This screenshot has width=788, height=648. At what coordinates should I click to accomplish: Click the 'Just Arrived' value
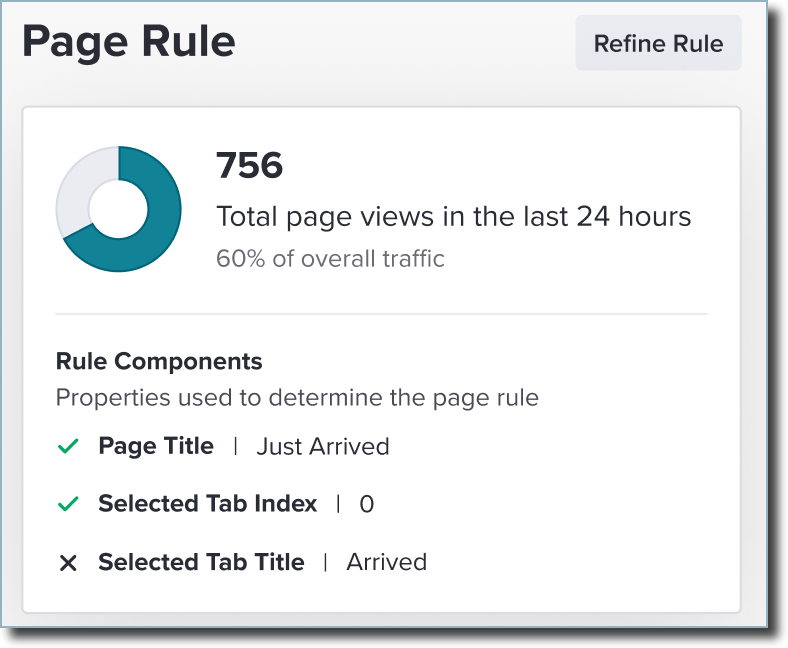(x=323, y=446)
